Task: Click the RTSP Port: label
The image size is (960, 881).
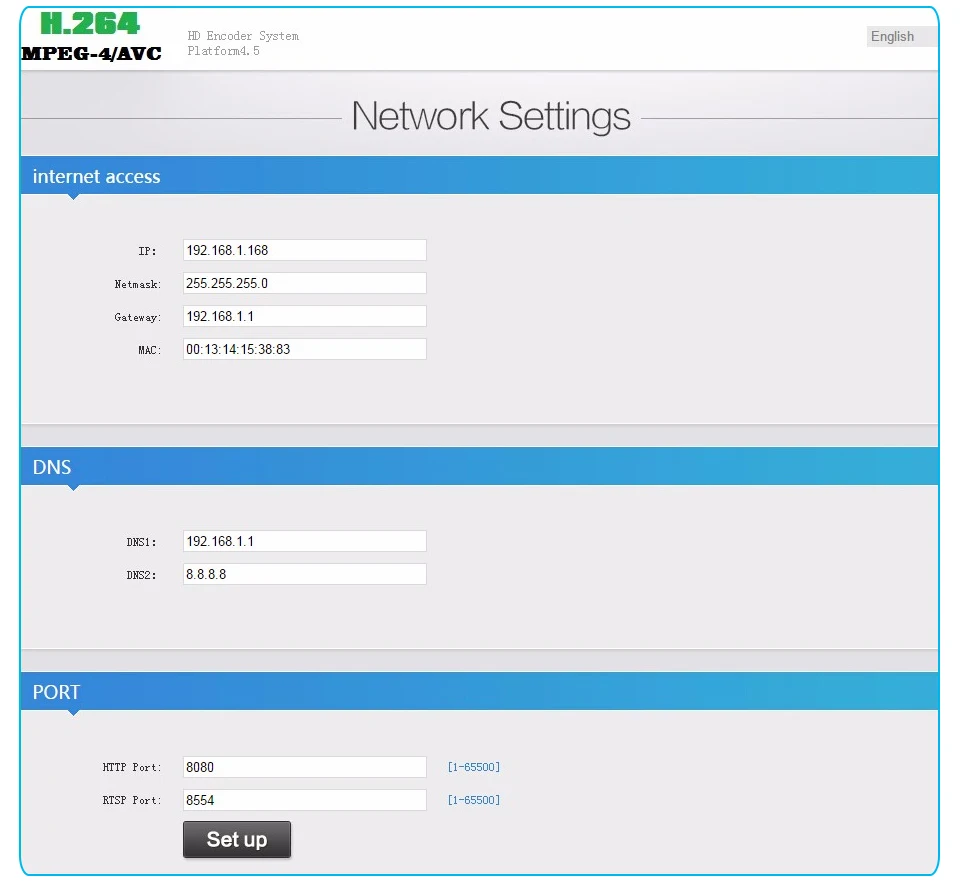Action: 132,801
